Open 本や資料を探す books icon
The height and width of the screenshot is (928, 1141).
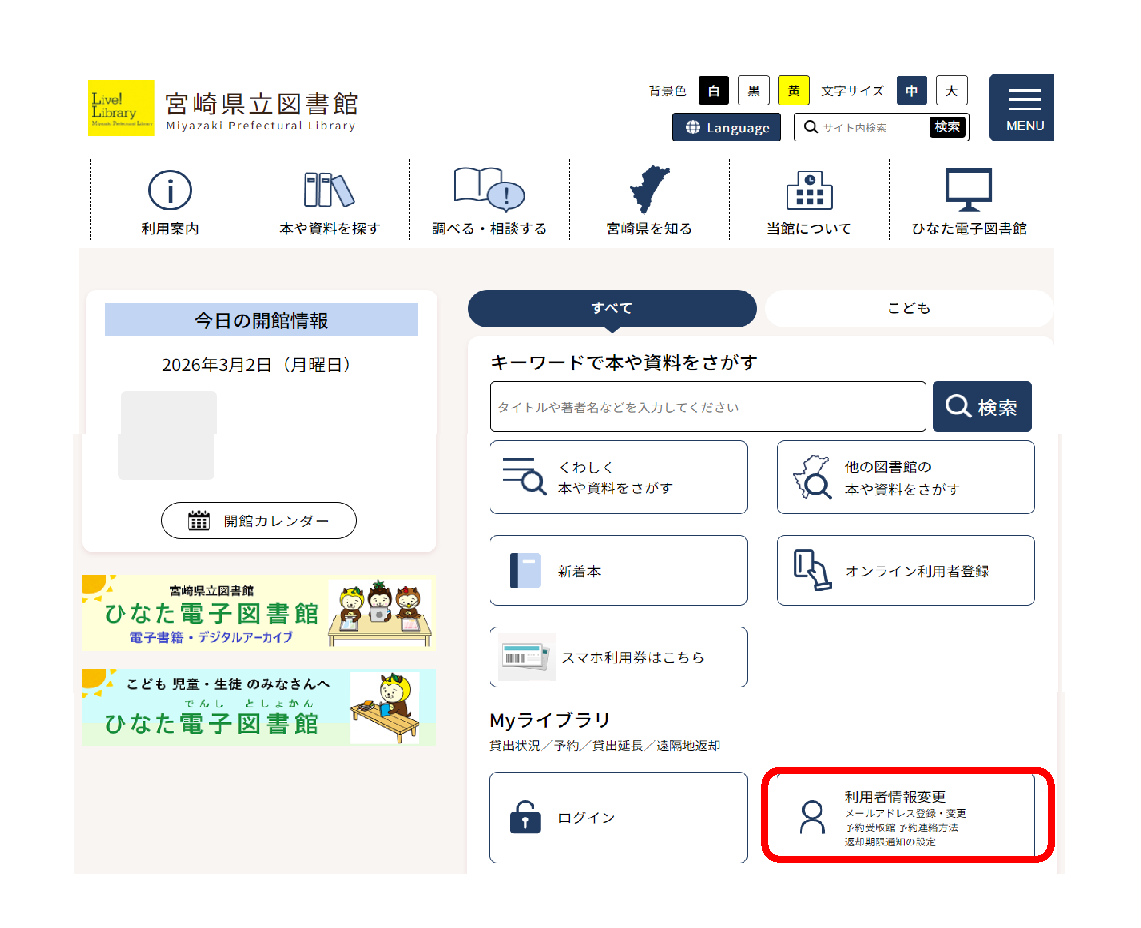[329, 190]
